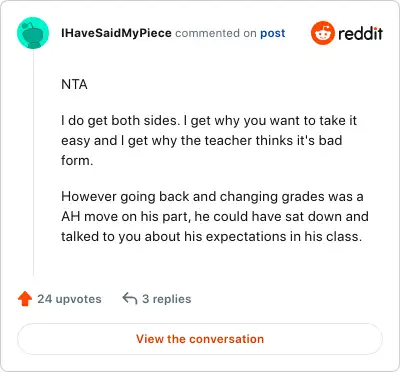This screenshot has width=400, height=372.
Task: Click the last line mentioning "expectations in his class"
Action: tap(211, 236)
